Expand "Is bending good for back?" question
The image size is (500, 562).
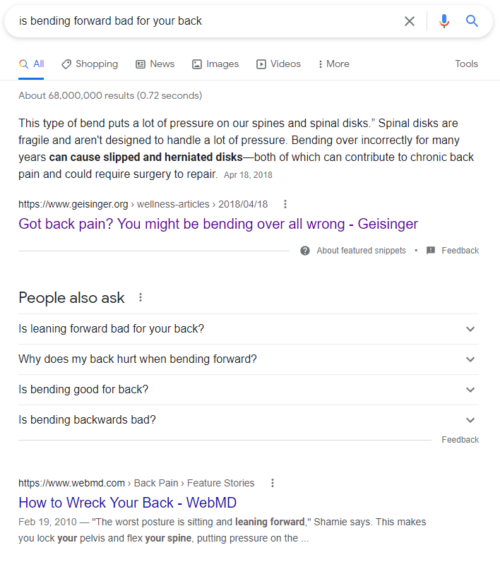[x=248, y=390]
